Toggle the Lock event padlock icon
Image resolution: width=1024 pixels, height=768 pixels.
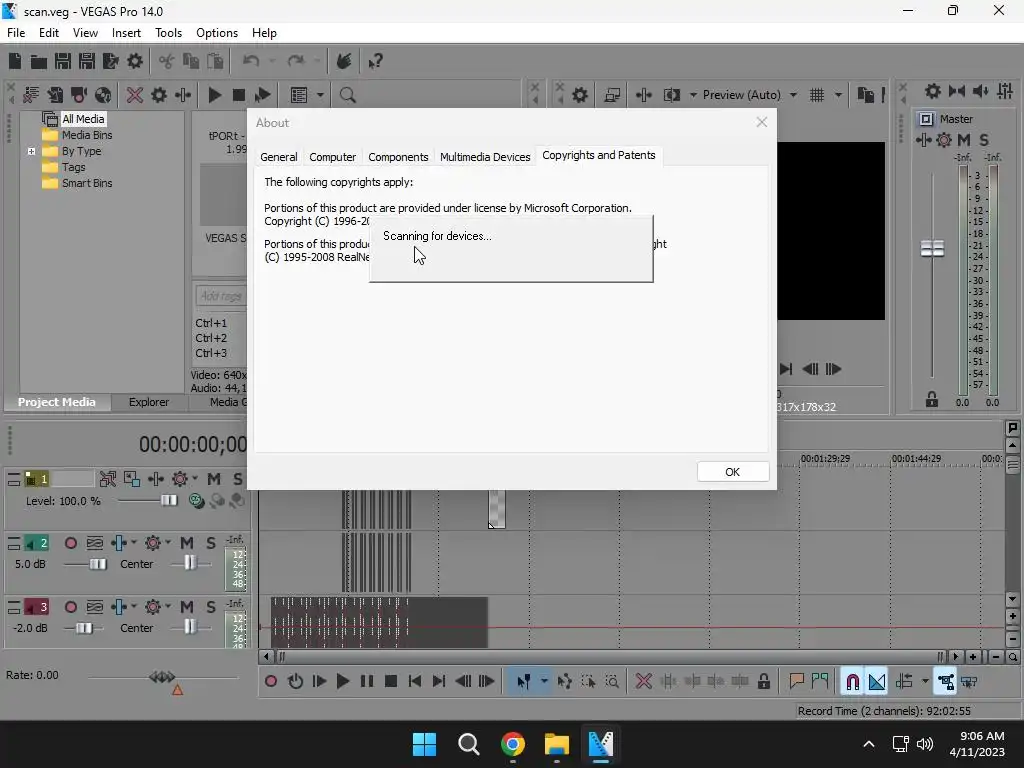pos(763,682)
